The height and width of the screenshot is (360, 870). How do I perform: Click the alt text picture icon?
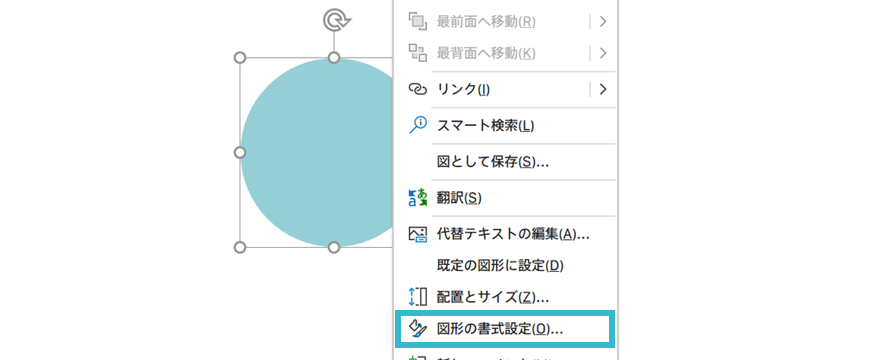click(x=417, y=234)
